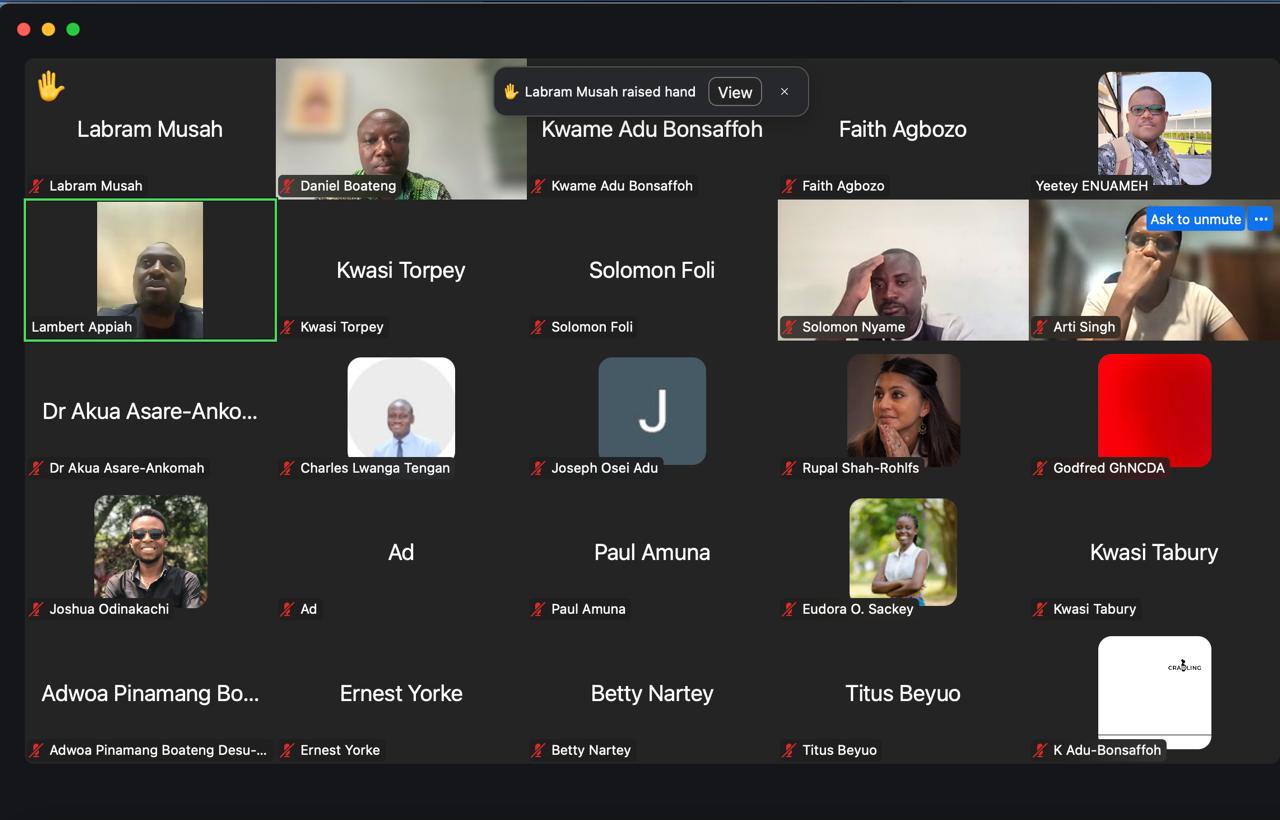Click Kwasi Tabury's muted mic icon
Viewport: 1280px width, 820px height.
pos(1041,609)
